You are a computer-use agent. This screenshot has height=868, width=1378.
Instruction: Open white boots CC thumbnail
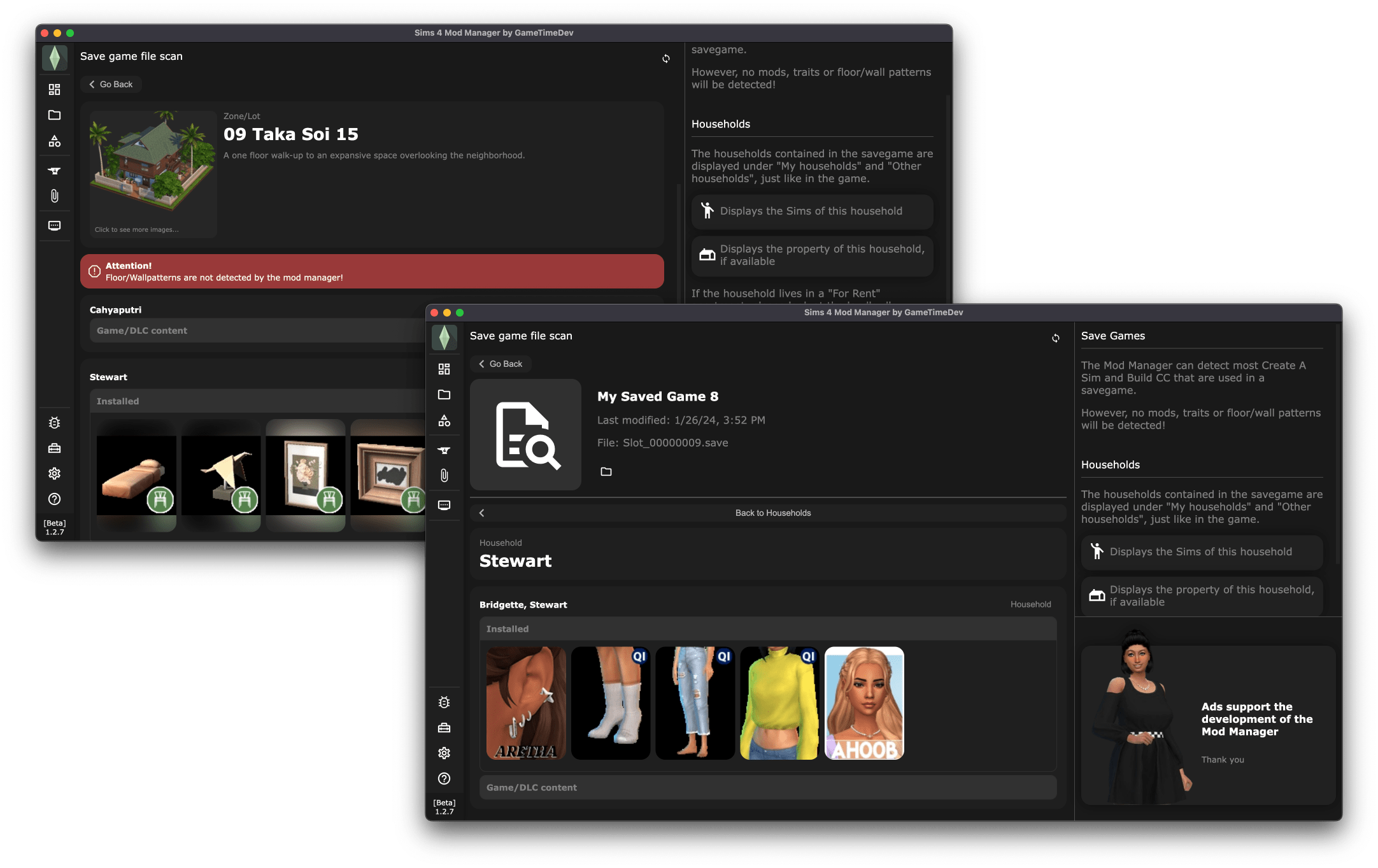[611, 703]
